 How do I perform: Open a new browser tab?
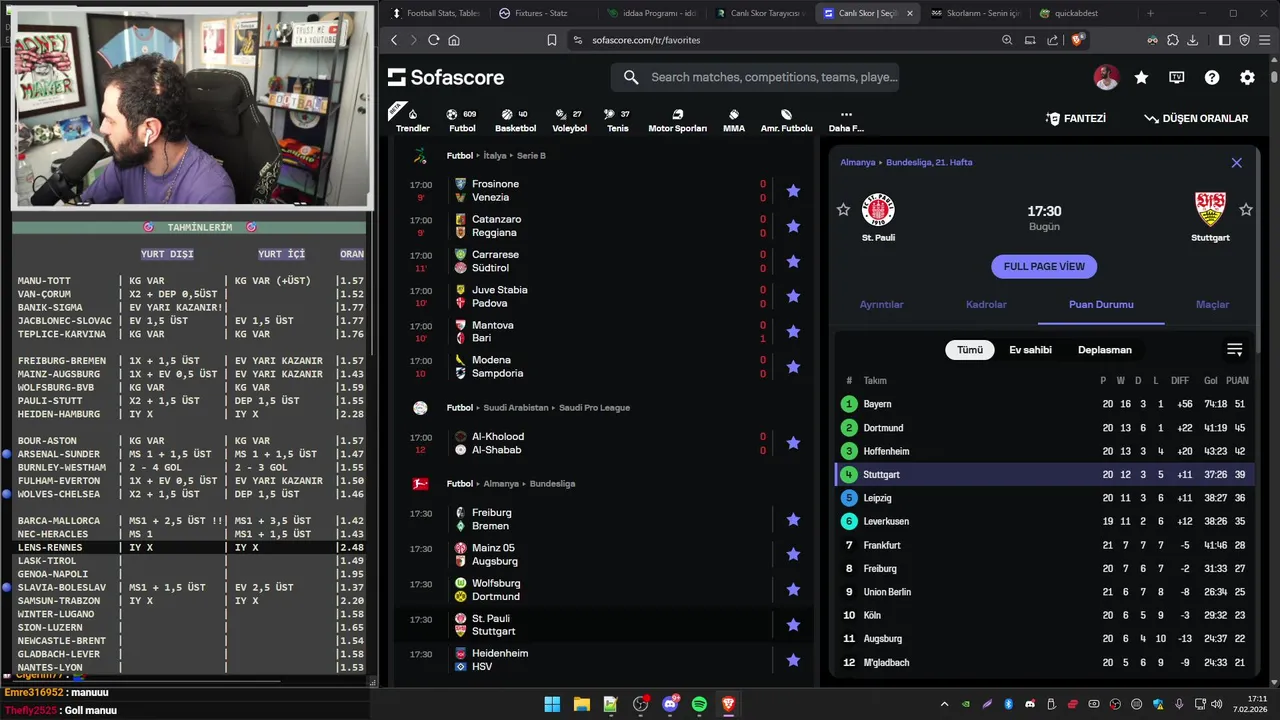click(x=1150, y=13)
